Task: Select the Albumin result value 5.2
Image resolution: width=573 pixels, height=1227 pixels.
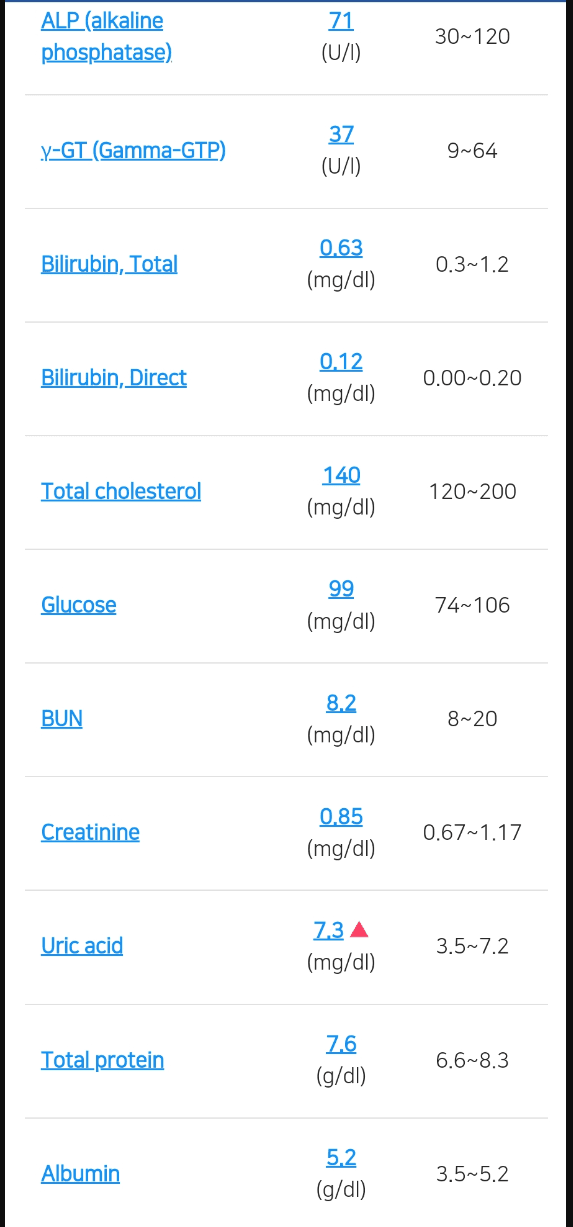Action: (341, 1158)
